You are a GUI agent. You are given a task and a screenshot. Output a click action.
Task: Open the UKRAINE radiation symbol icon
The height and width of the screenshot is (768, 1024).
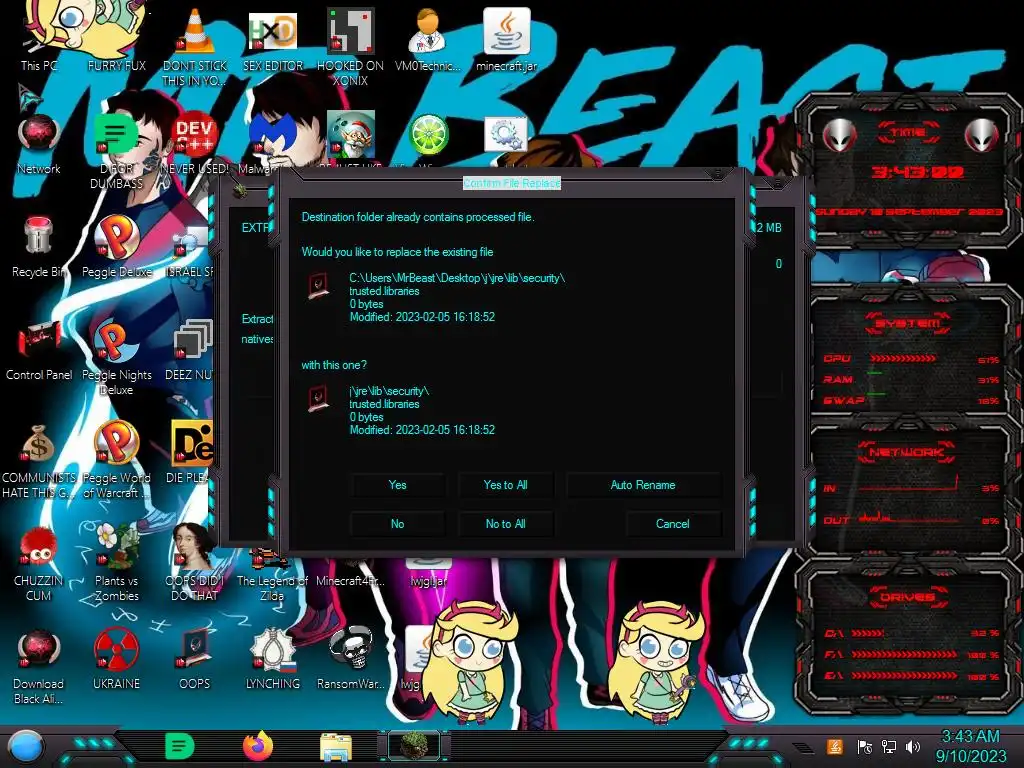[116, 649]
